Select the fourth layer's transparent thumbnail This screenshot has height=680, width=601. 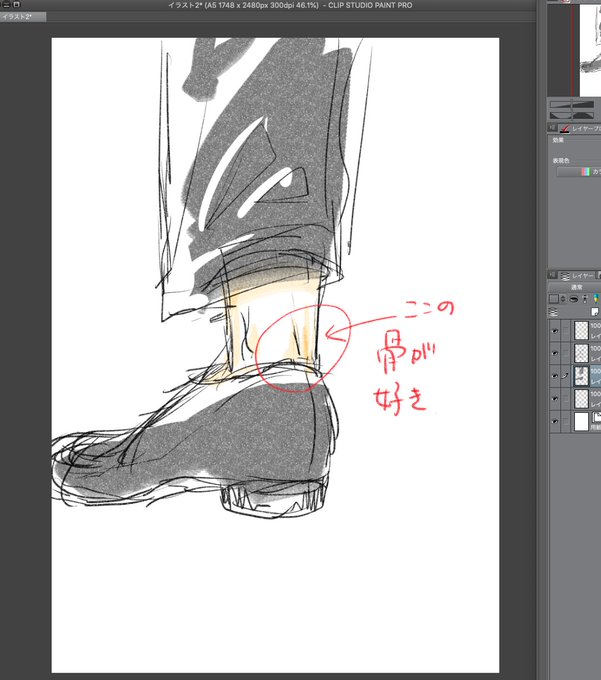coord(581,398)
